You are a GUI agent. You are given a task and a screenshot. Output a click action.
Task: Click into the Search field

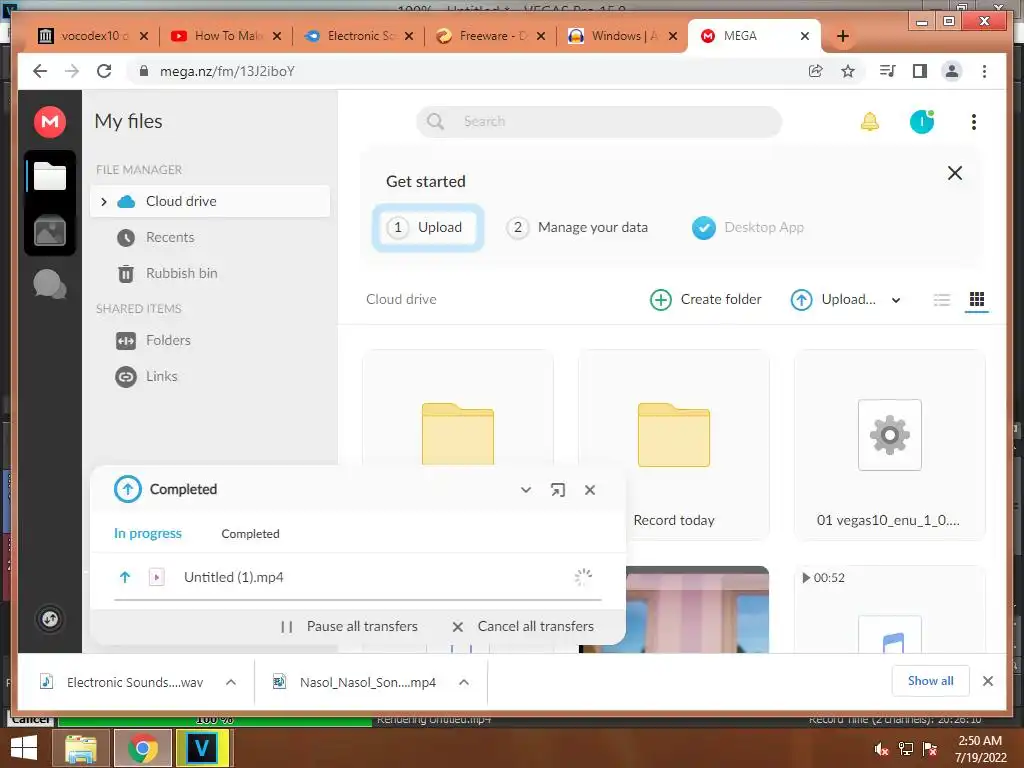(x=599, y=121)
